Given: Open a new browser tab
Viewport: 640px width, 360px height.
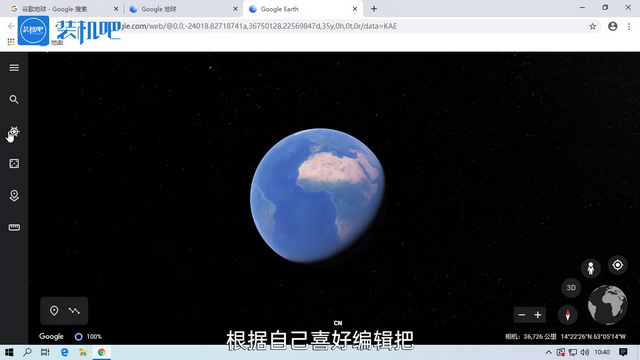Looking at the screenshot, I should pyautogui.click(x=374, y=9).
